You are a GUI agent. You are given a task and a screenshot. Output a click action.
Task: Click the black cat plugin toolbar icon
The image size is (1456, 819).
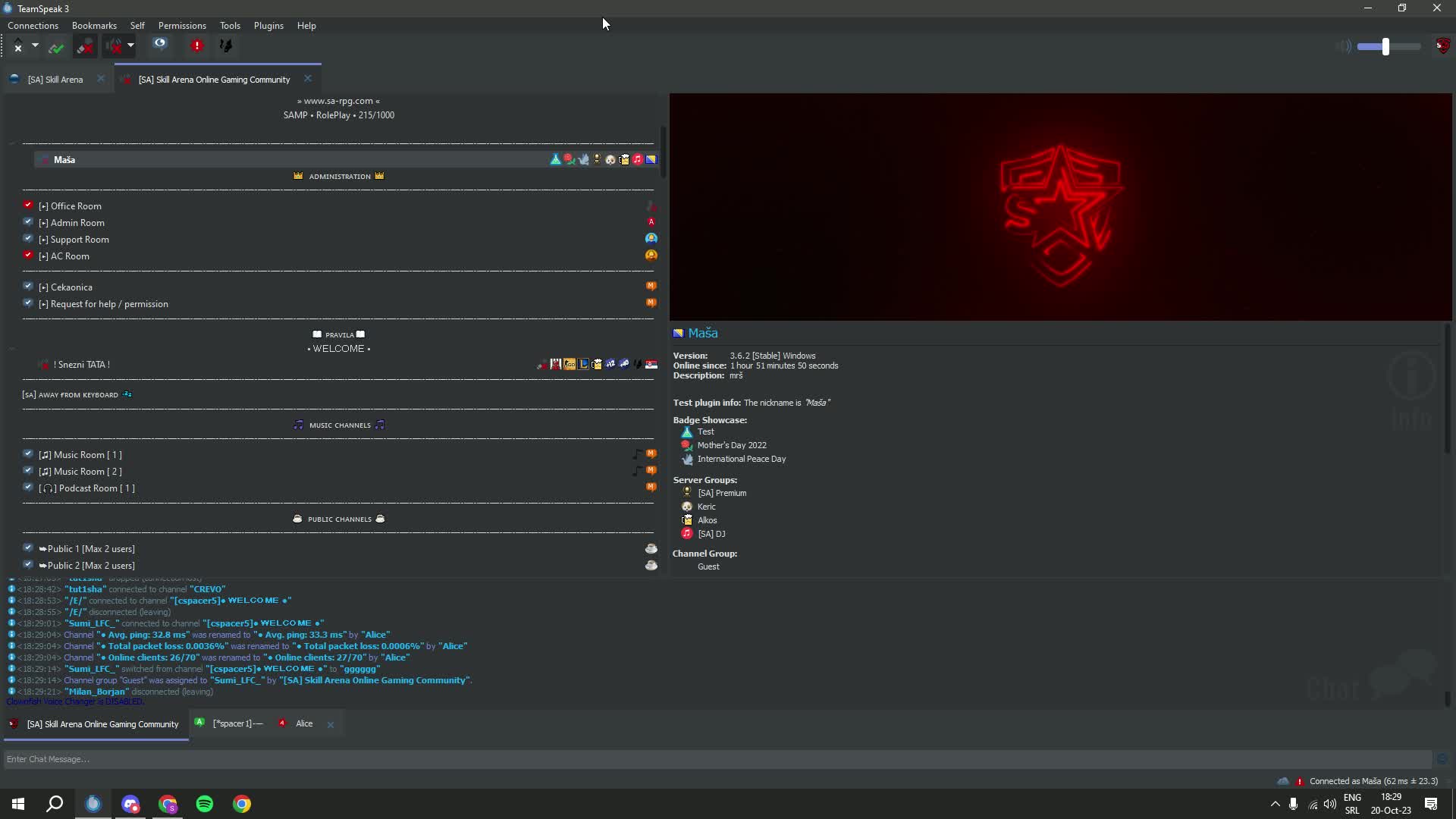pos(226,45)
